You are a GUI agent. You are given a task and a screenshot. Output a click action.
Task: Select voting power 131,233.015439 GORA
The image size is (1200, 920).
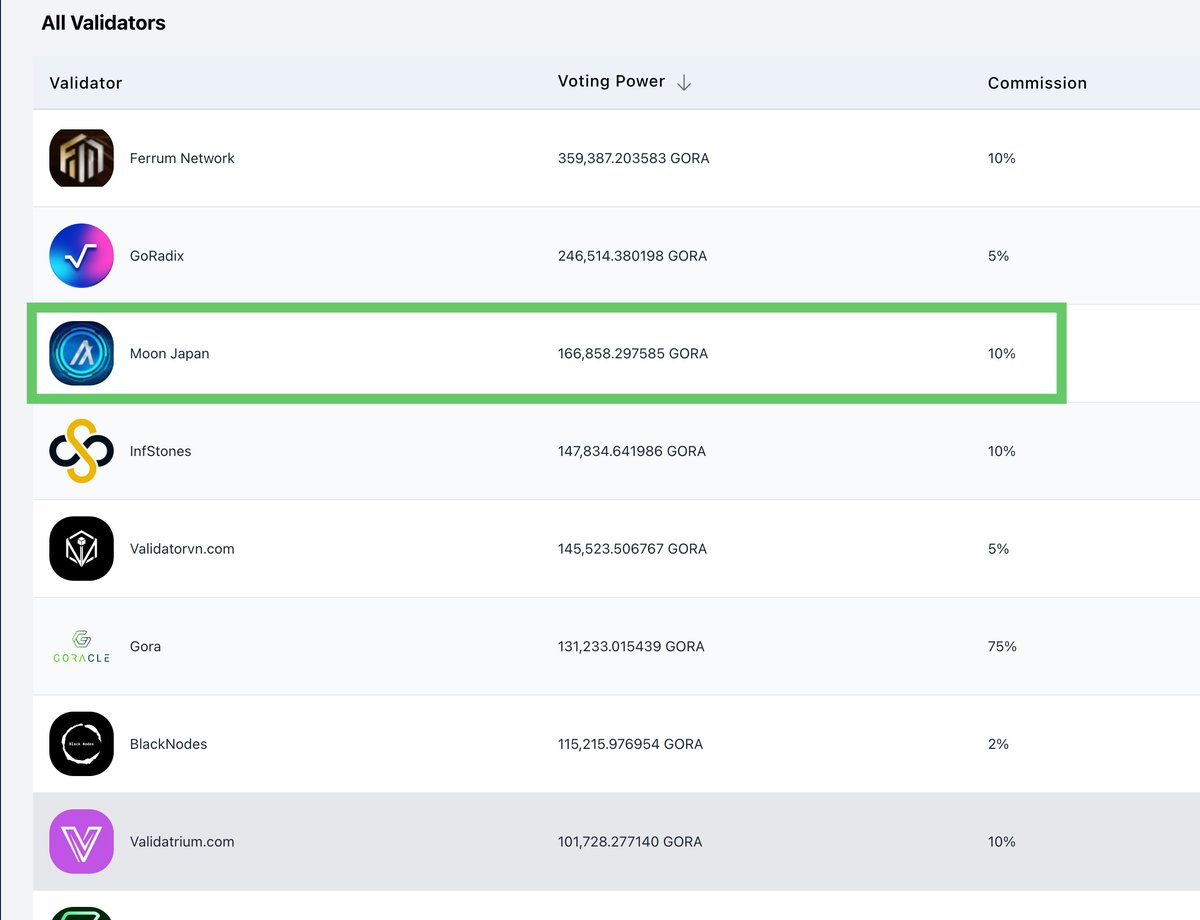631,646
